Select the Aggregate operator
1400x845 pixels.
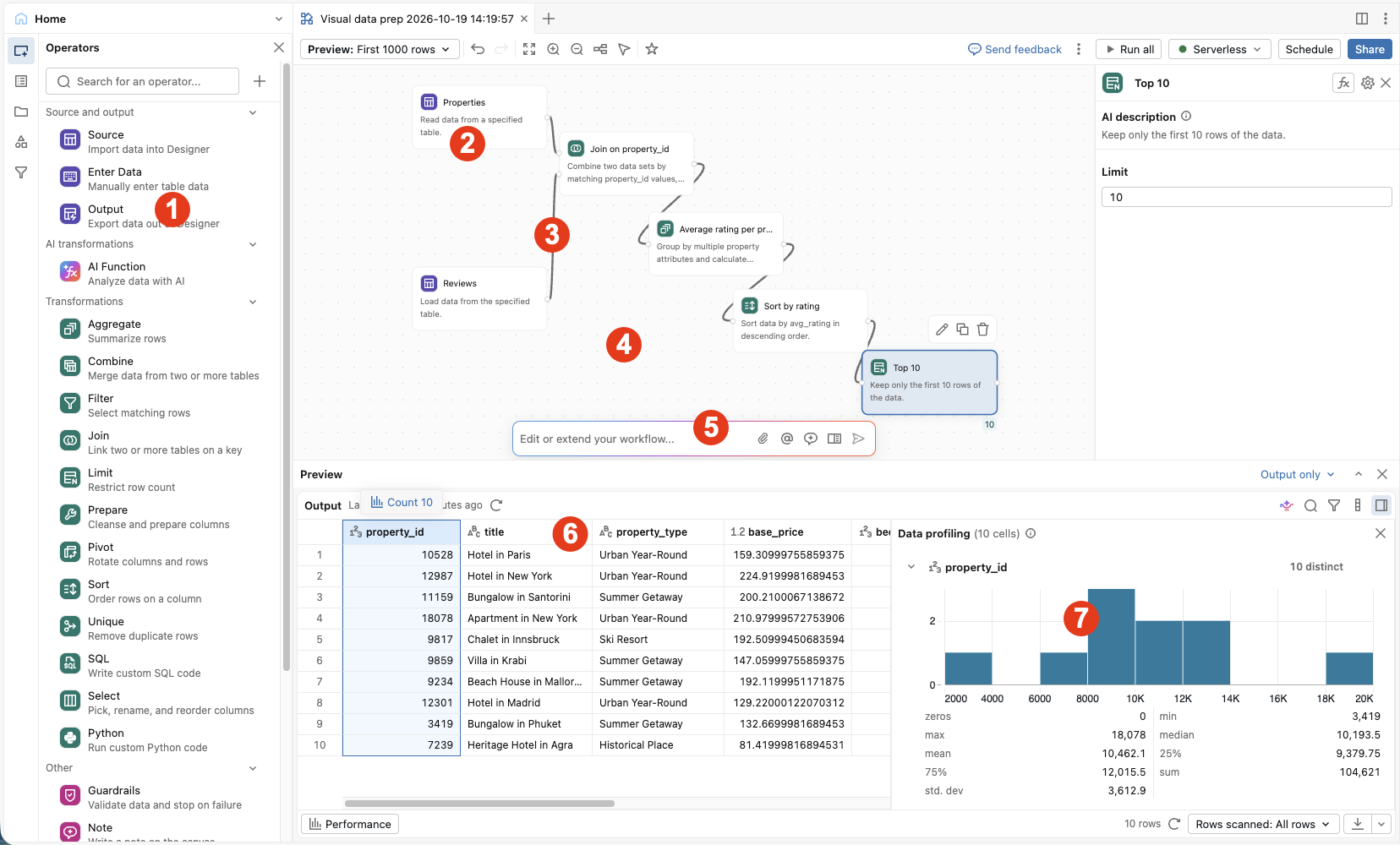point(159,330)
